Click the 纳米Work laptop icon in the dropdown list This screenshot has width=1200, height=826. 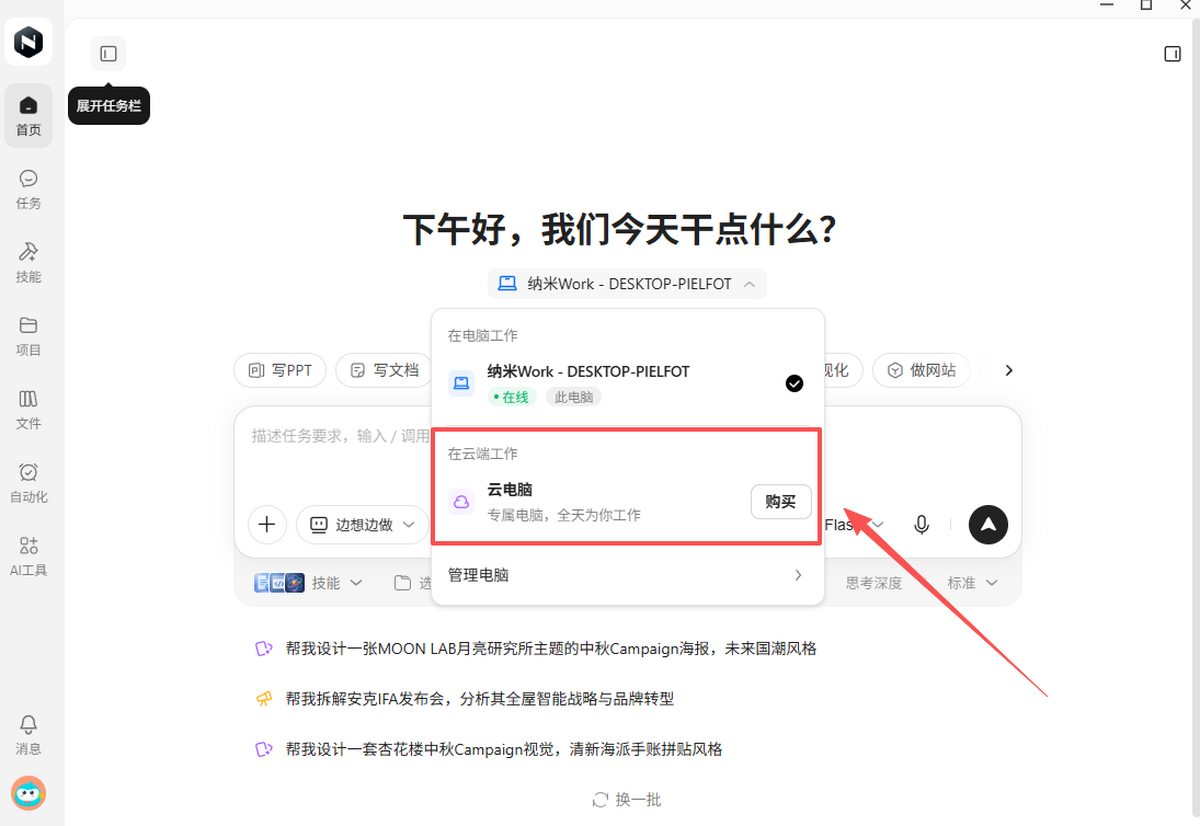point(461,383)
